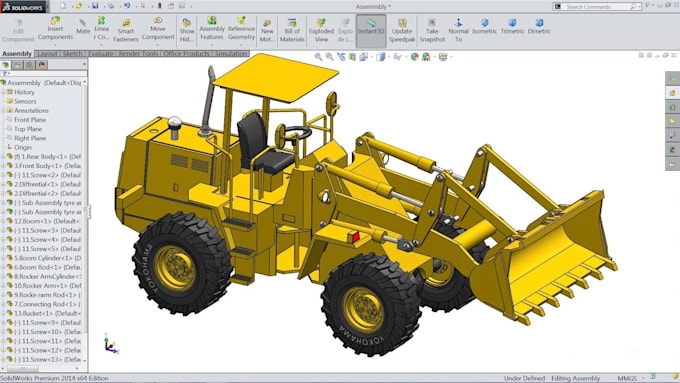Open the Assembly Features dropdown arrow
The image size is (680, 383).
tap(212, 44)
